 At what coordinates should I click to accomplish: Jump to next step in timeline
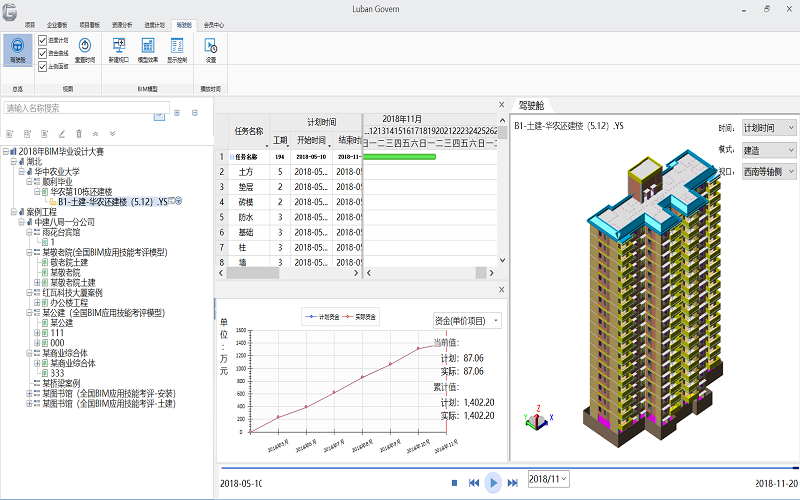pos(513,483)
